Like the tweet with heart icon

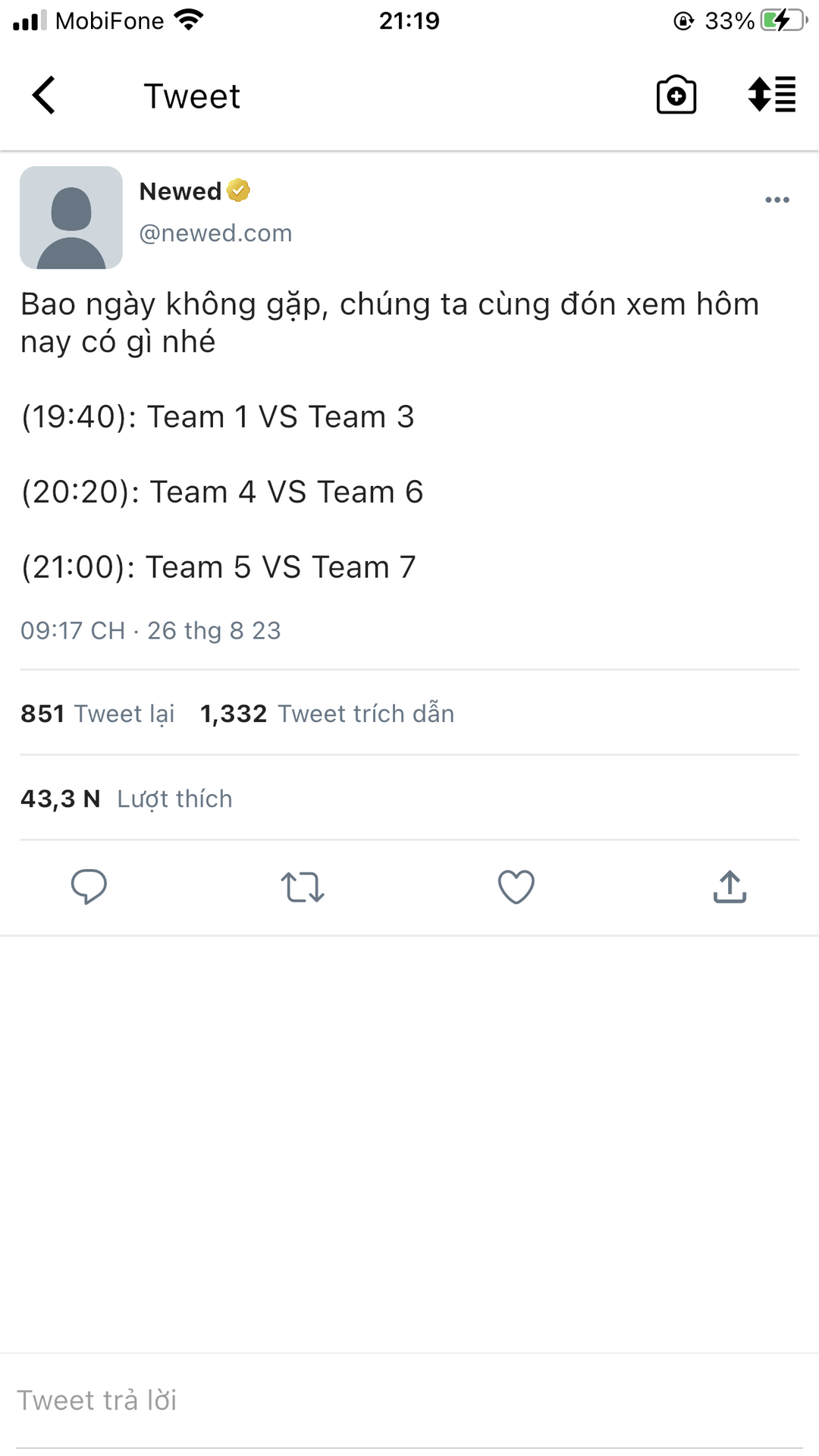point(516,886)
